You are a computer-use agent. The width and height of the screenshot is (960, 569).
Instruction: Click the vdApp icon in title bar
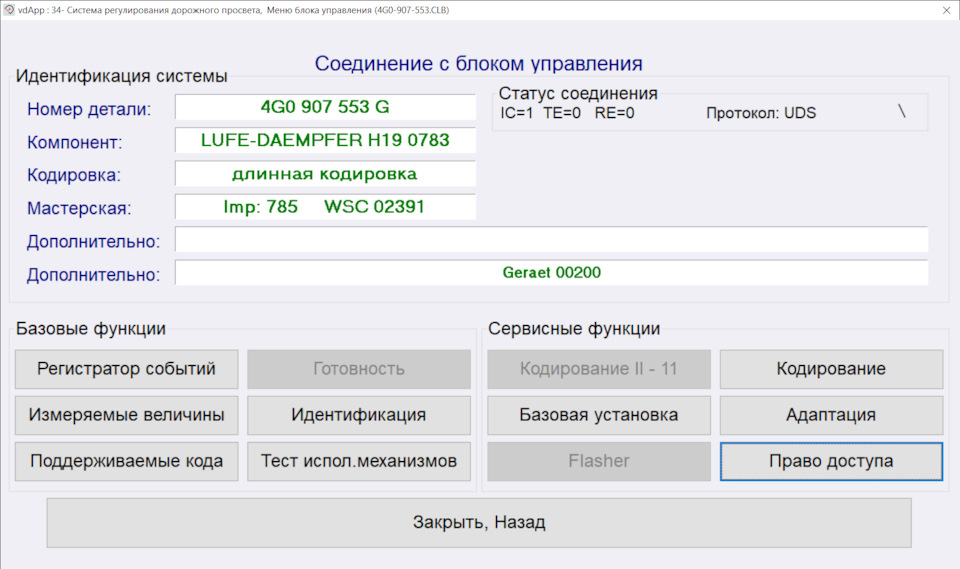[9, 9]
